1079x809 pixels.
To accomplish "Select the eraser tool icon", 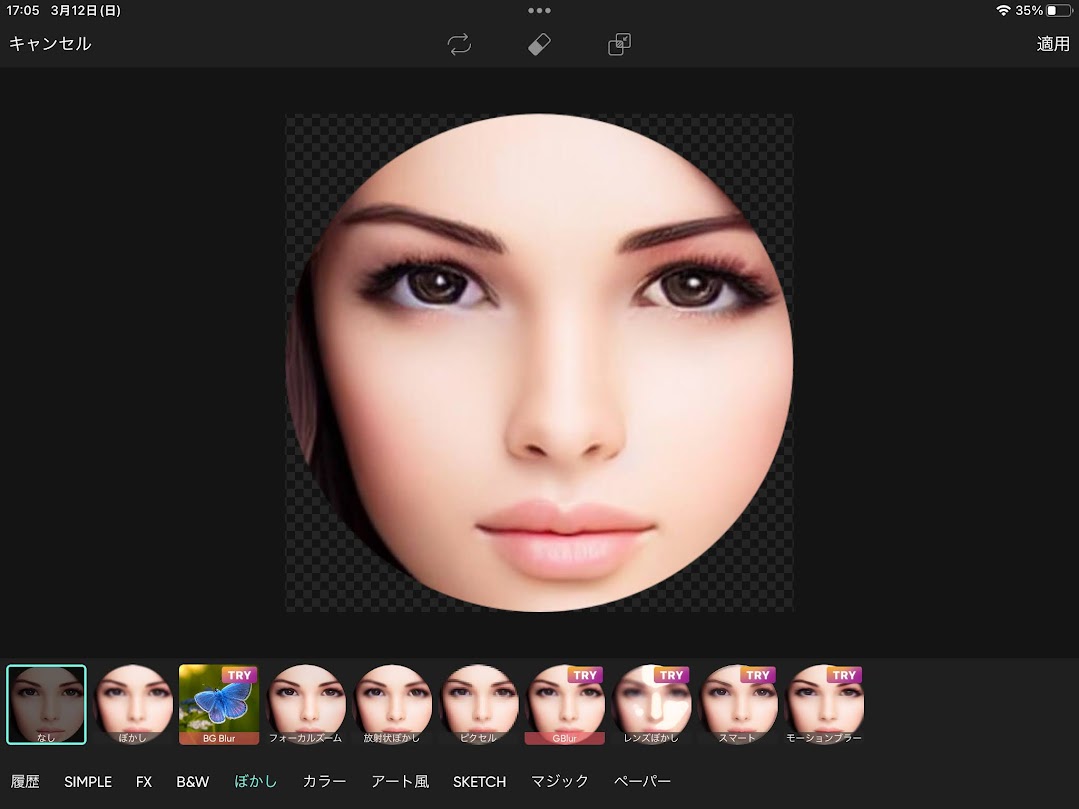I will click(539, 44).
